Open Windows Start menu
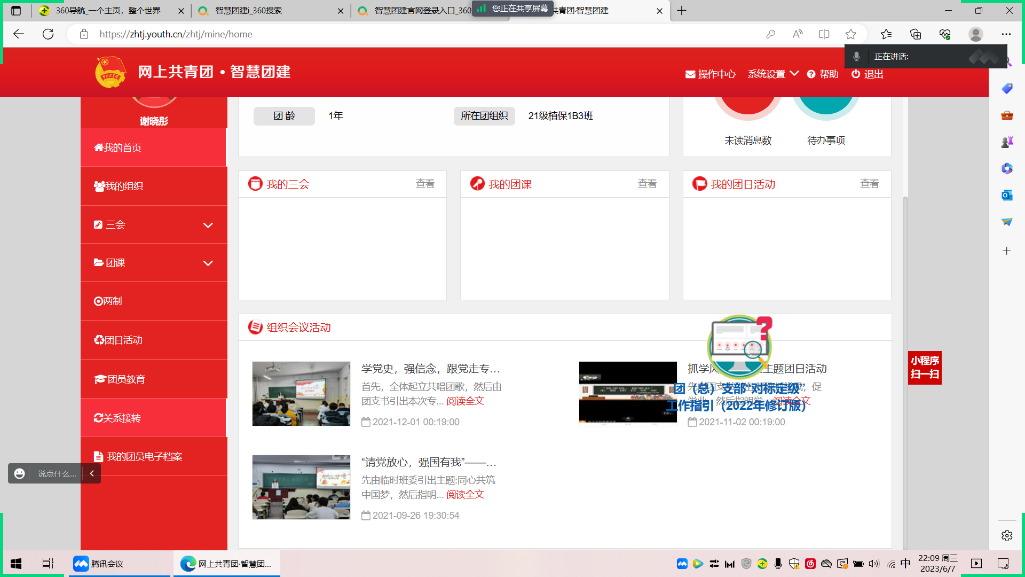Screen dimensions: 1025x577 [15, 564]
